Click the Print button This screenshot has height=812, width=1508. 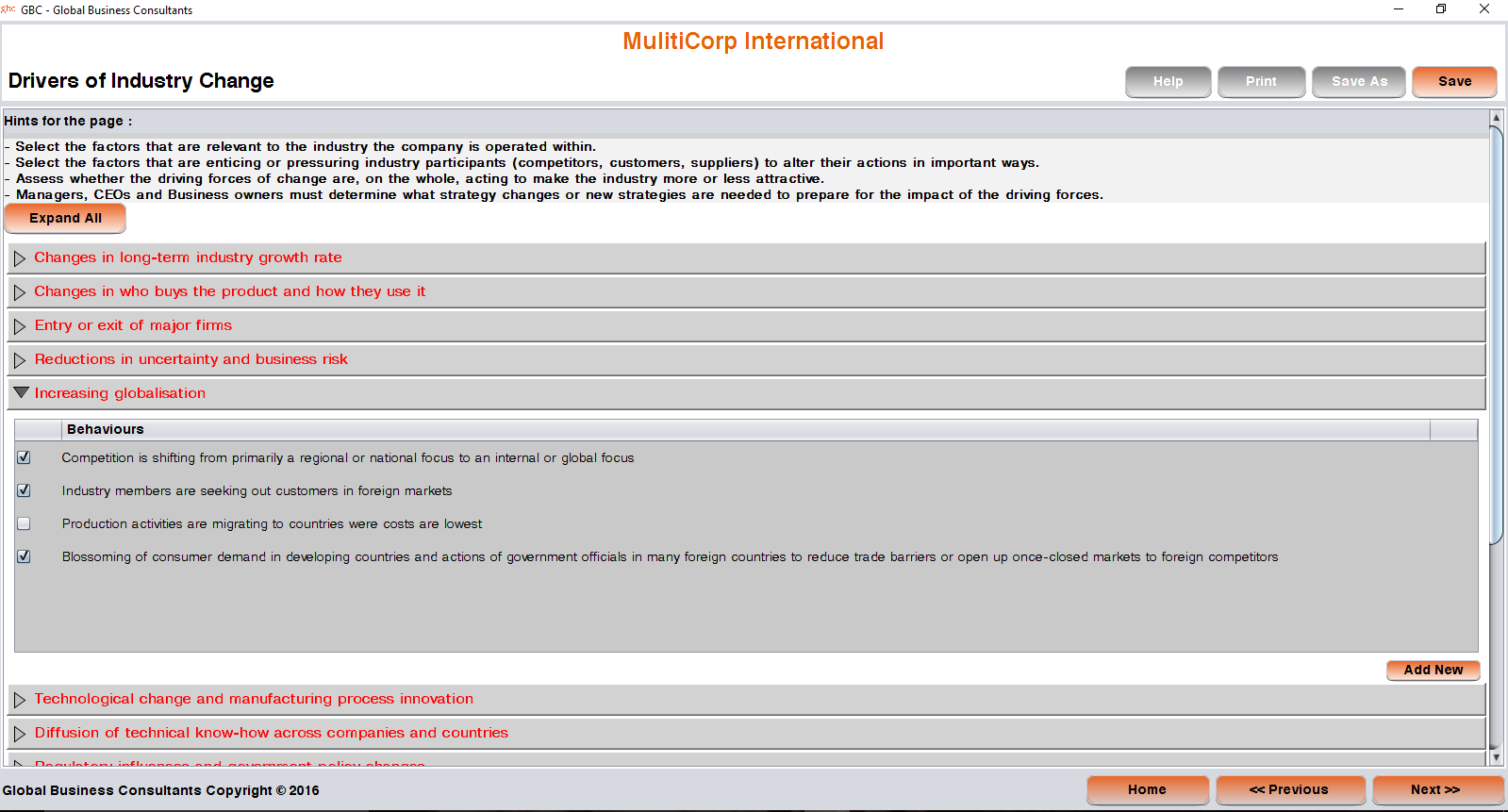[1261, 82]
